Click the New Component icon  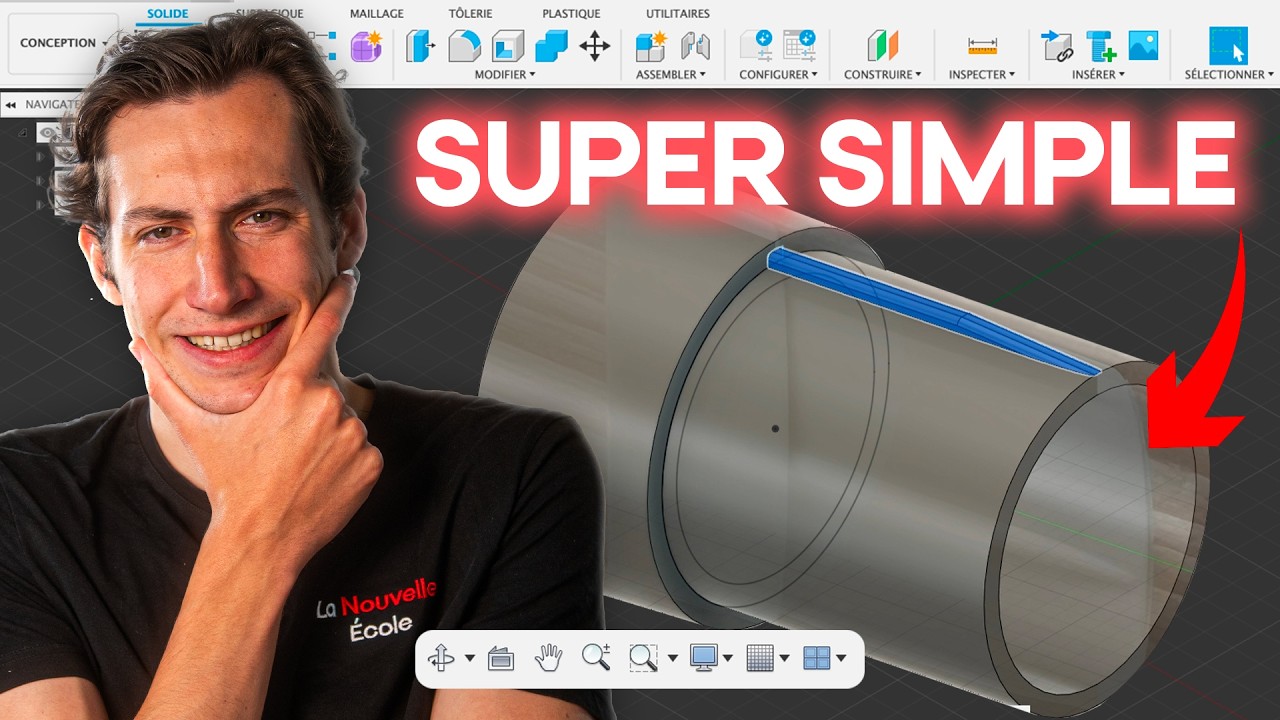coord(651,46)
